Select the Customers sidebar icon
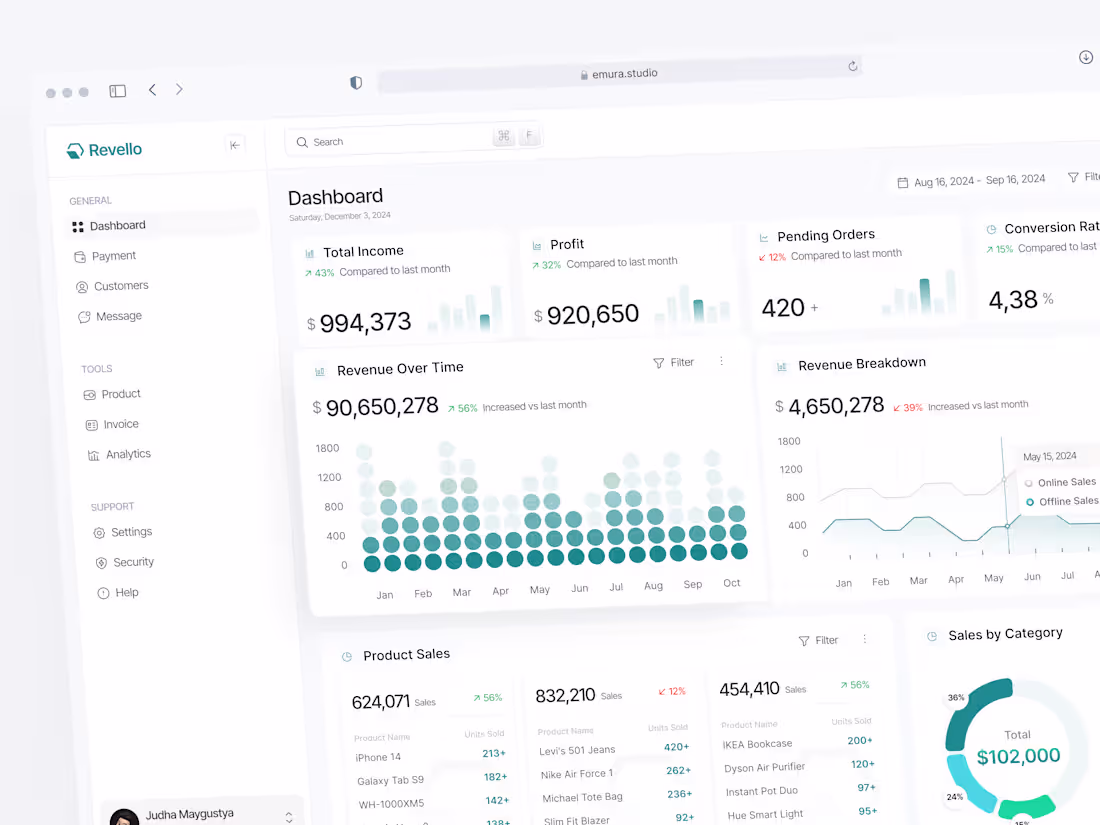 [83, 286]
